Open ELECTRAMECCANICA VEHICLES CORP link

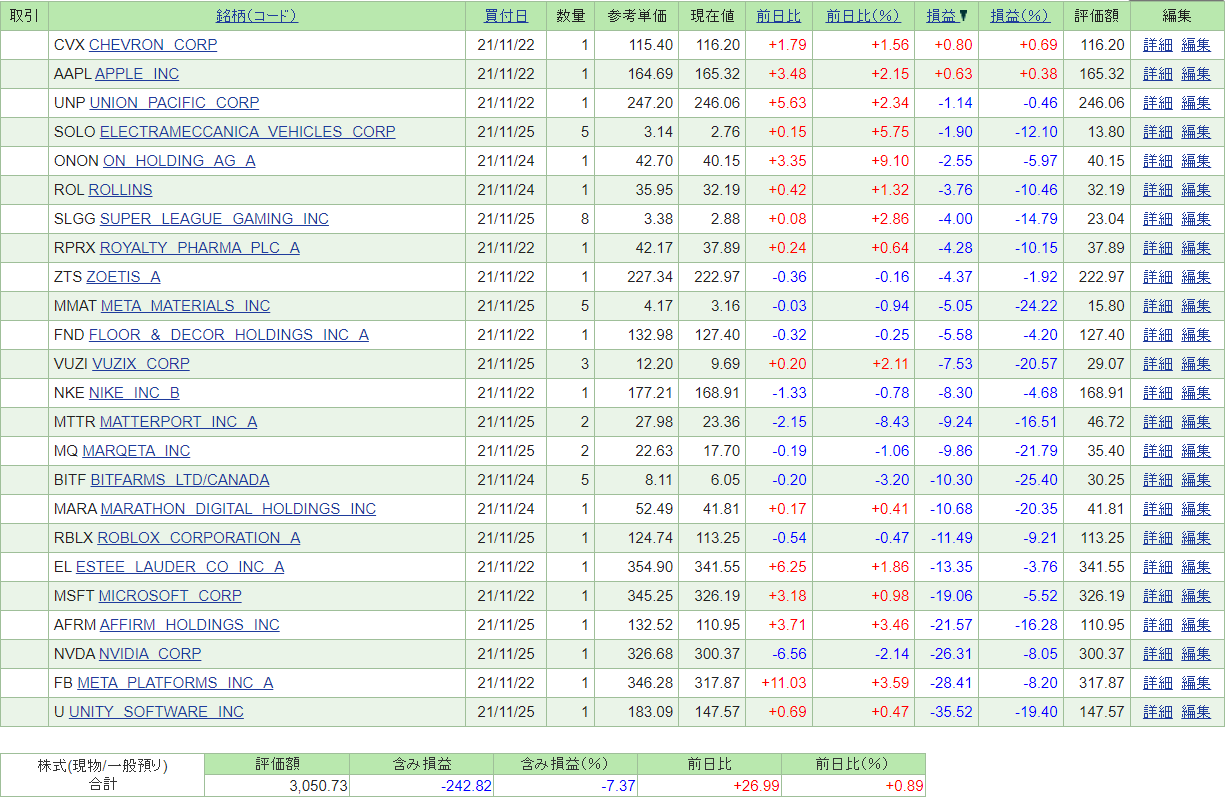tap(247, 132)
